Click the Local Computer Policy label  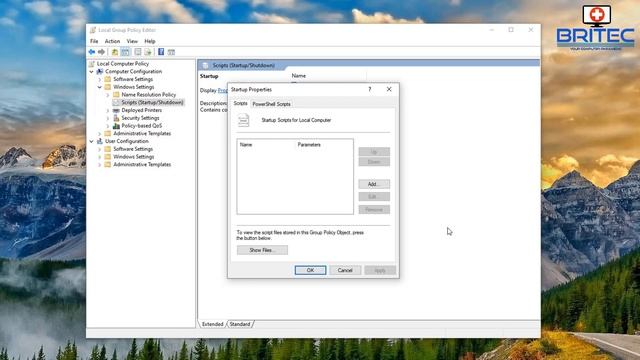coord(123,64)
